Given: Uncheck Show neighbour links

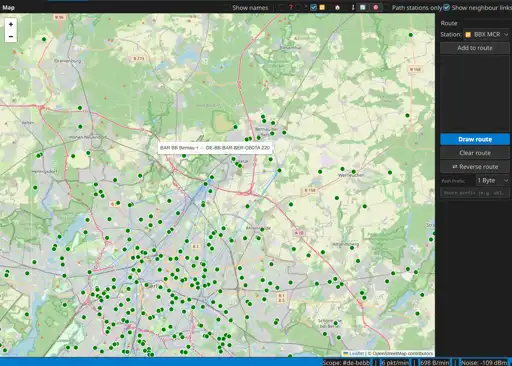Looking at the screenshot, I should coord(447,7).
